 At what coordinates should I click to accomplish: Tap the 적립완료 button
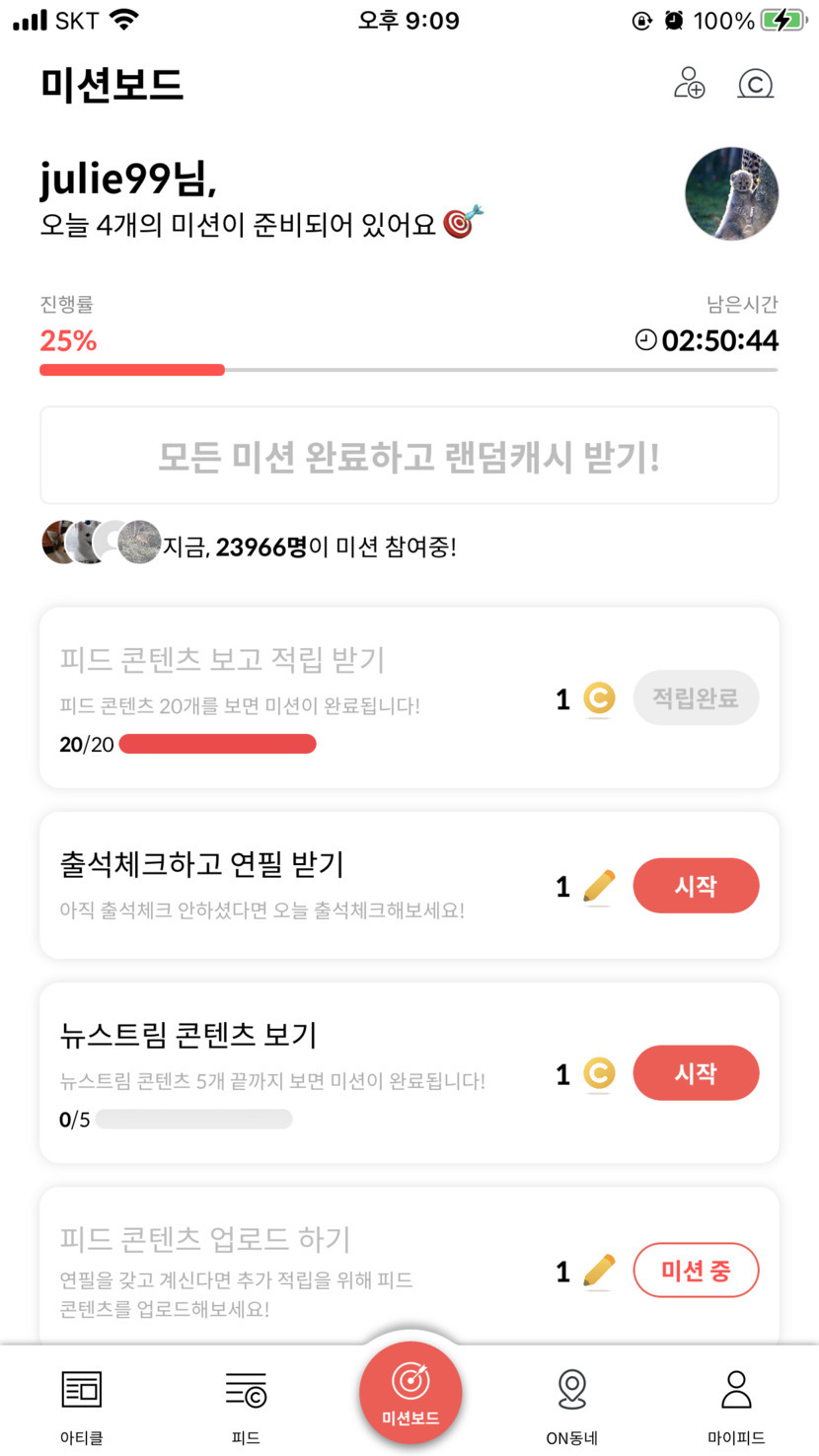[x=696, y=698]
